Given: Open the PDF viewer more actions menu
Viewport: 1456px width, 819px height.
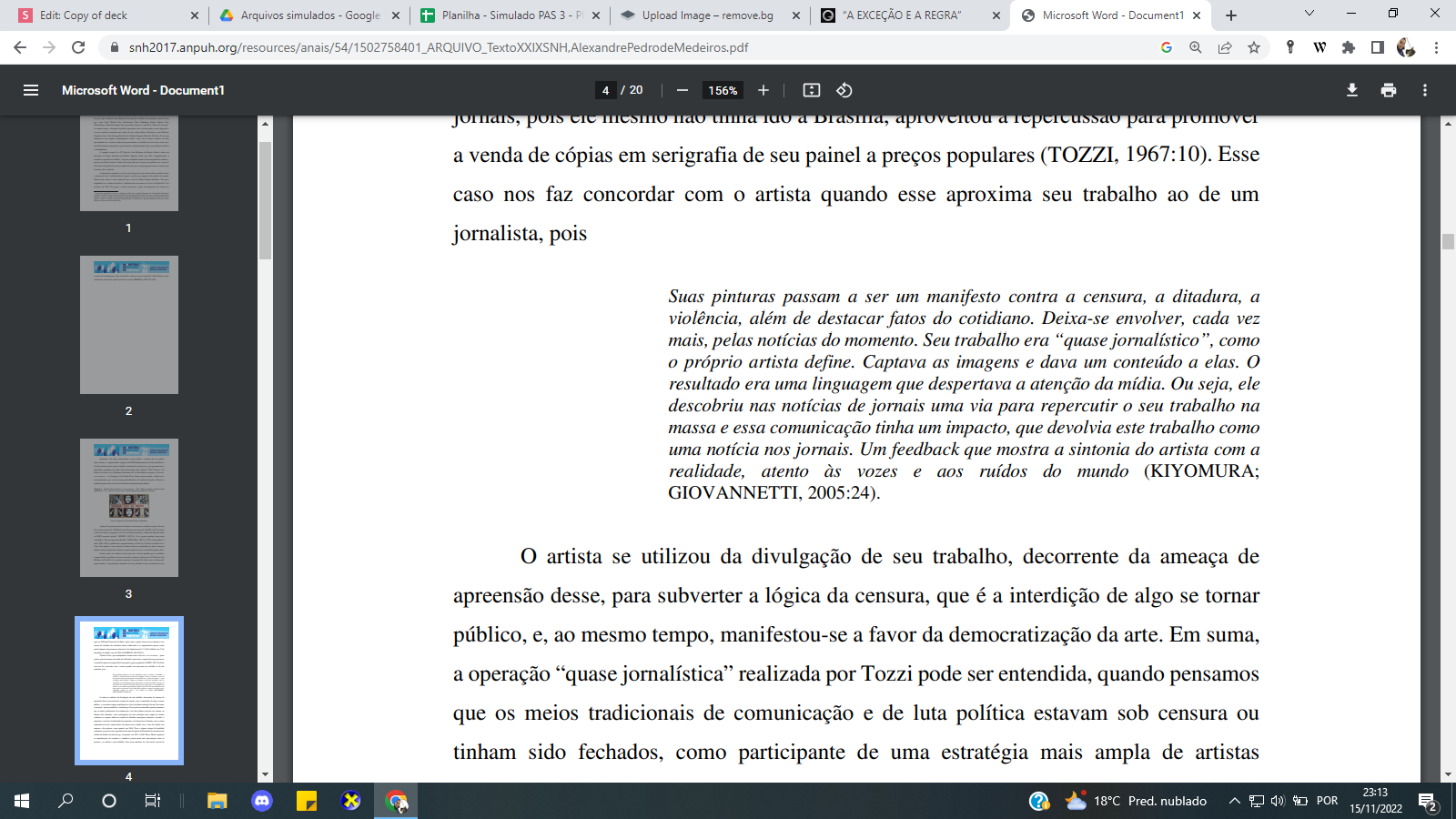Looking at the screenshot, I should pyautogui.click(x=1425, y=90).
